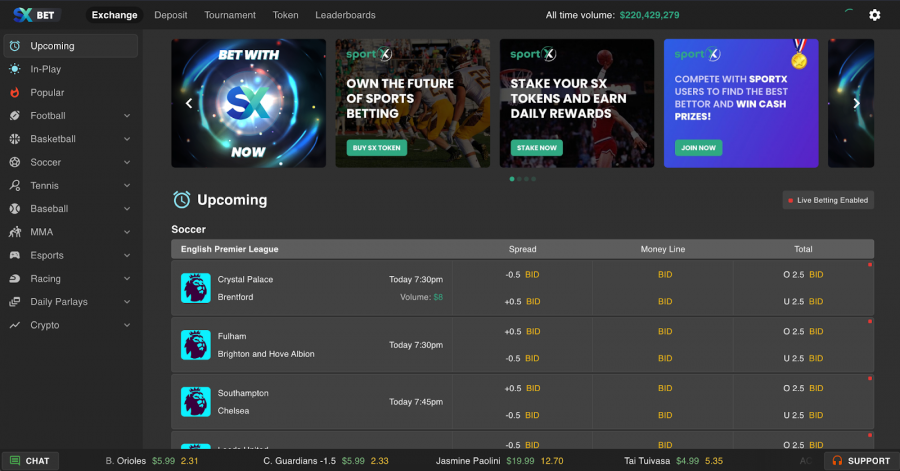Expand the Esports category
This screenshot has width=900, height=471.
tap(127, 255)
